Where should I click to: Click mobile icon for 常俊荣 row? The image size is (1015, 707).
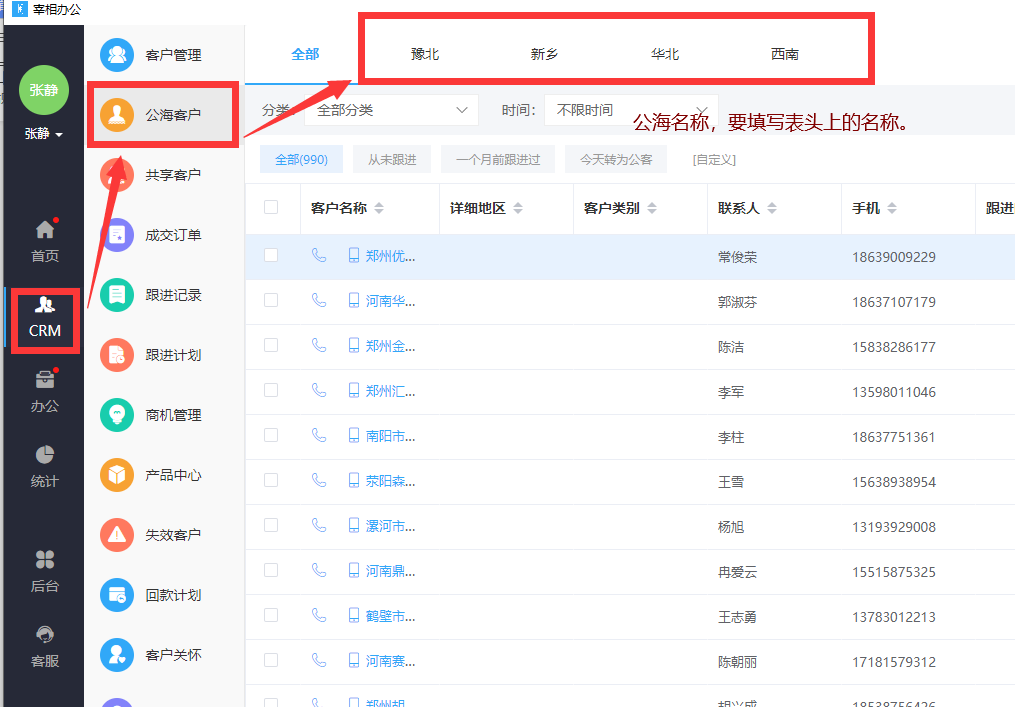(353, 255)
